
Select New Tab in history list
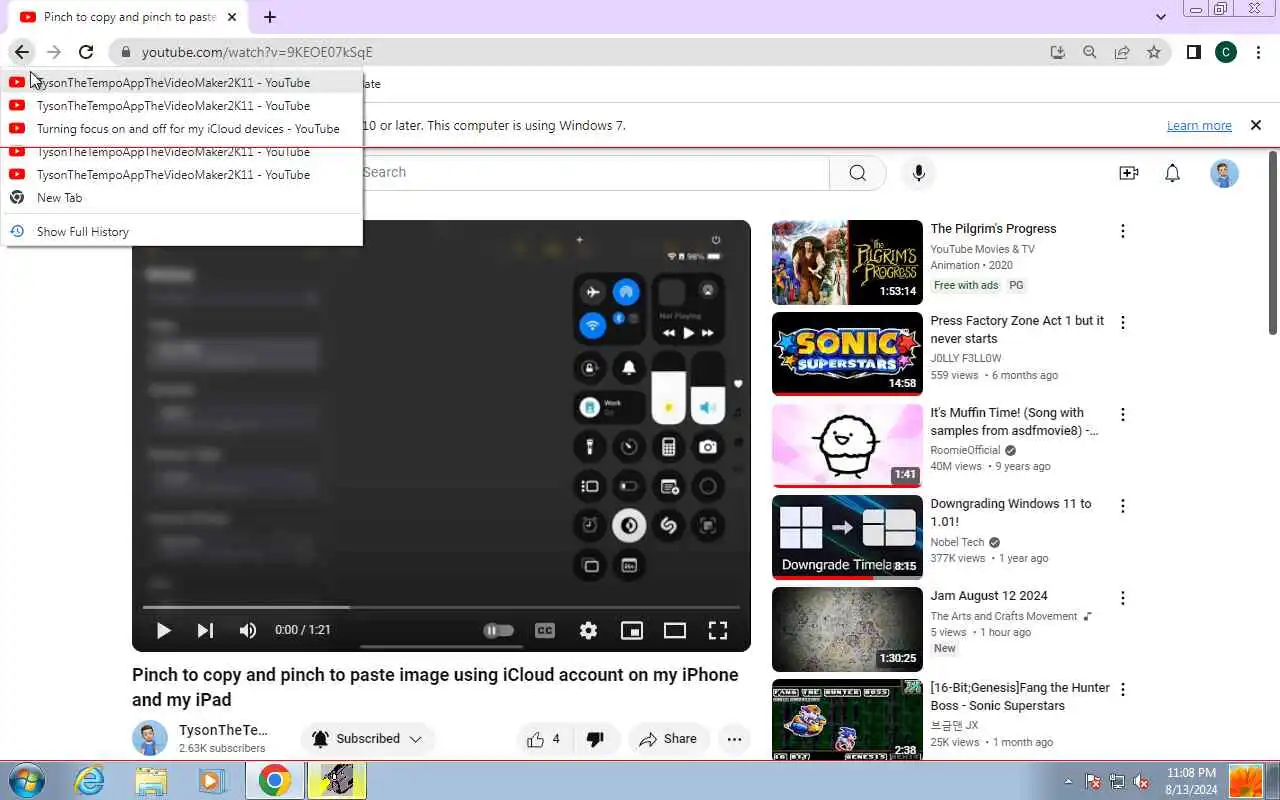tap(182, 197)
